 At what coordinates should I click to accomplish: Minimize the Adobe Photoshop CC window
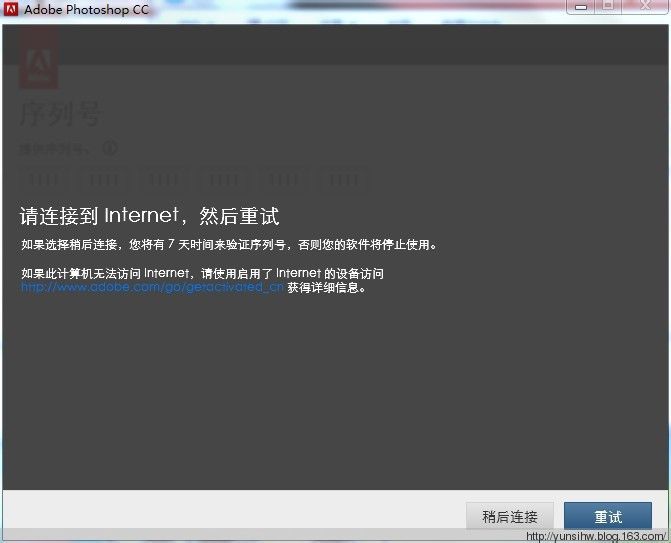[x=581, y=7]
